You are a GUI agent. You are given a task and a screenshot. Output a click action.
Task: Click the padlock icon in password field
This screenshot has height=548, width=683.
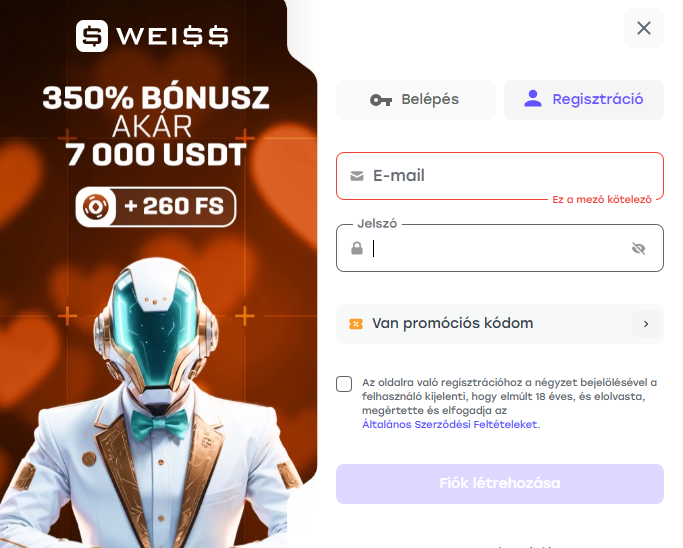[357, 248]
